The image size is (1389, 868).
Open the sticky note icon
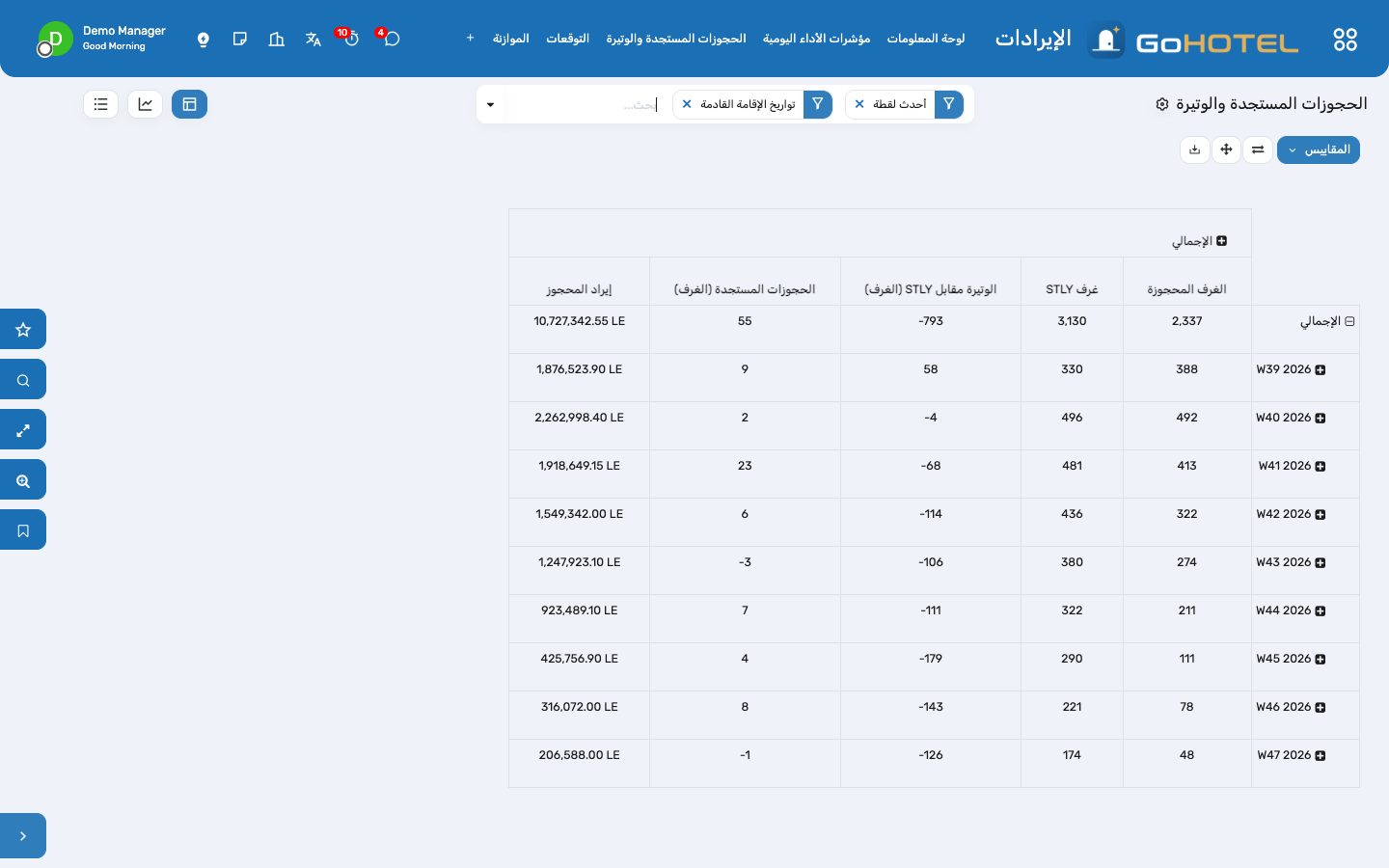240,40
